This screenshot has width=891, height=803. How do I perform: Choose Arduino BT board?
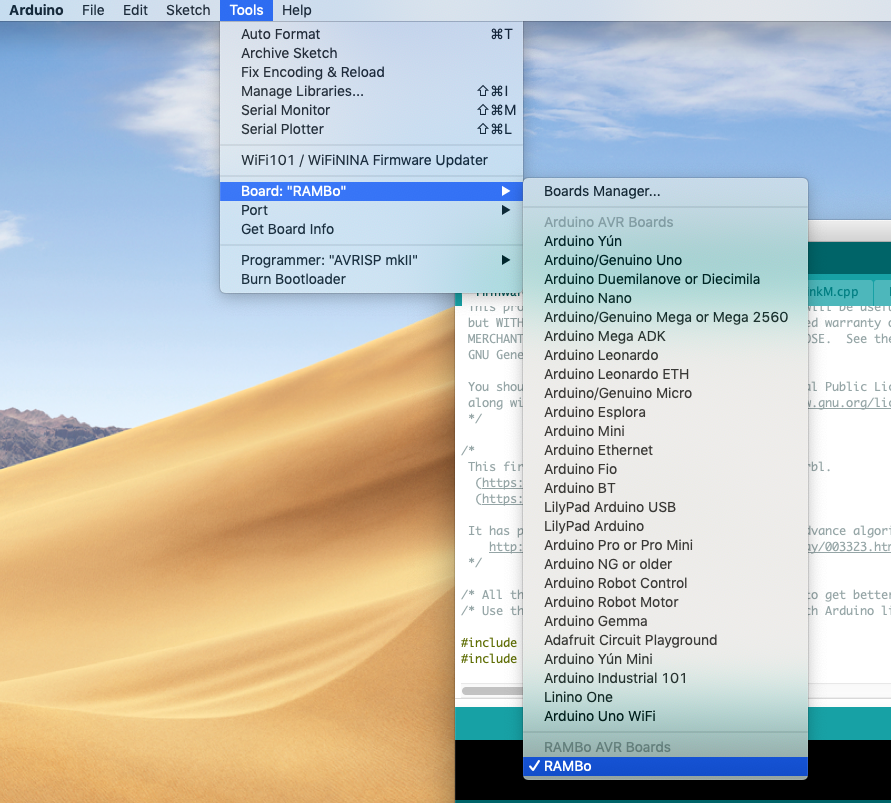665,488
